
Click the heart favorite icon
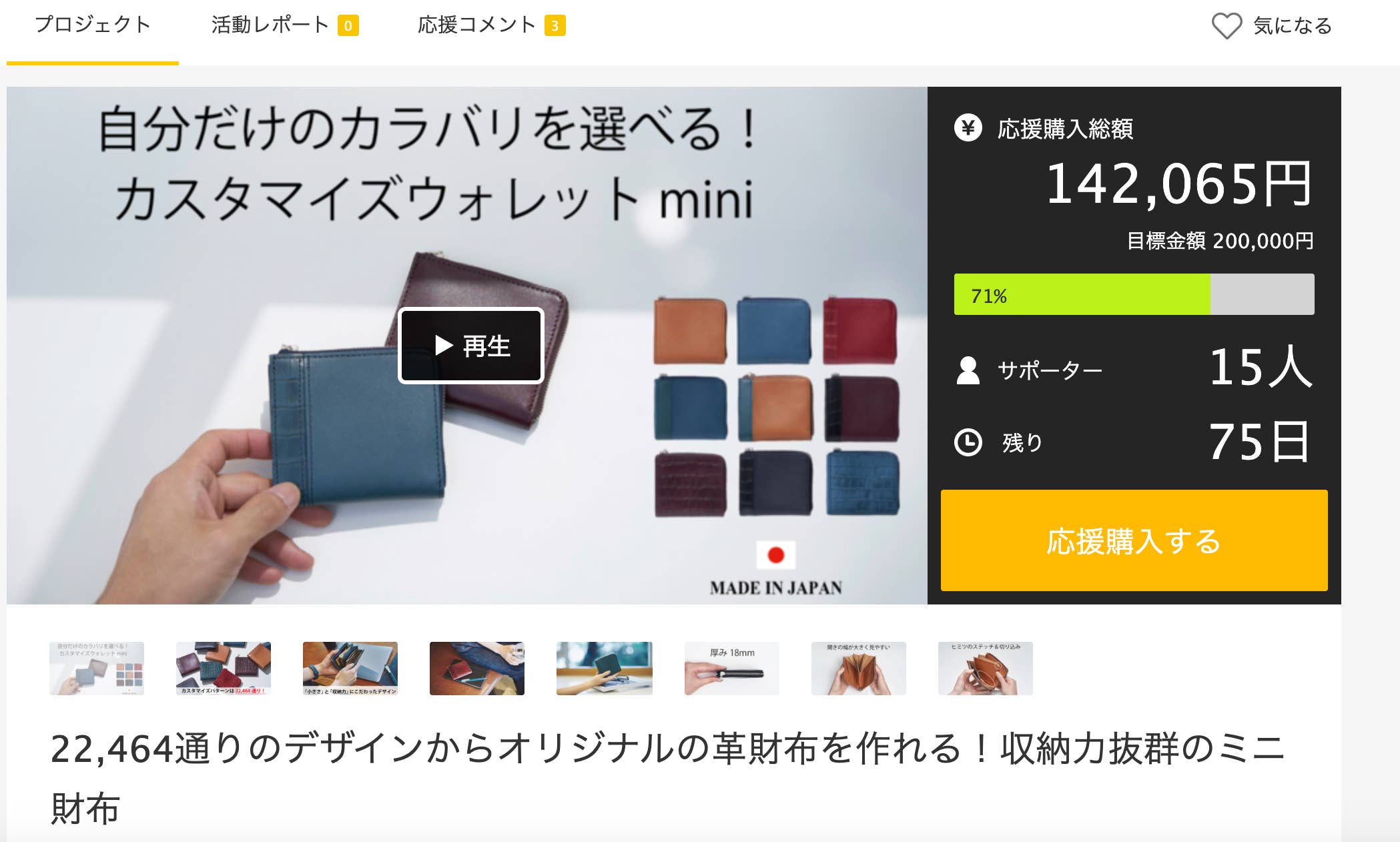1227,26
